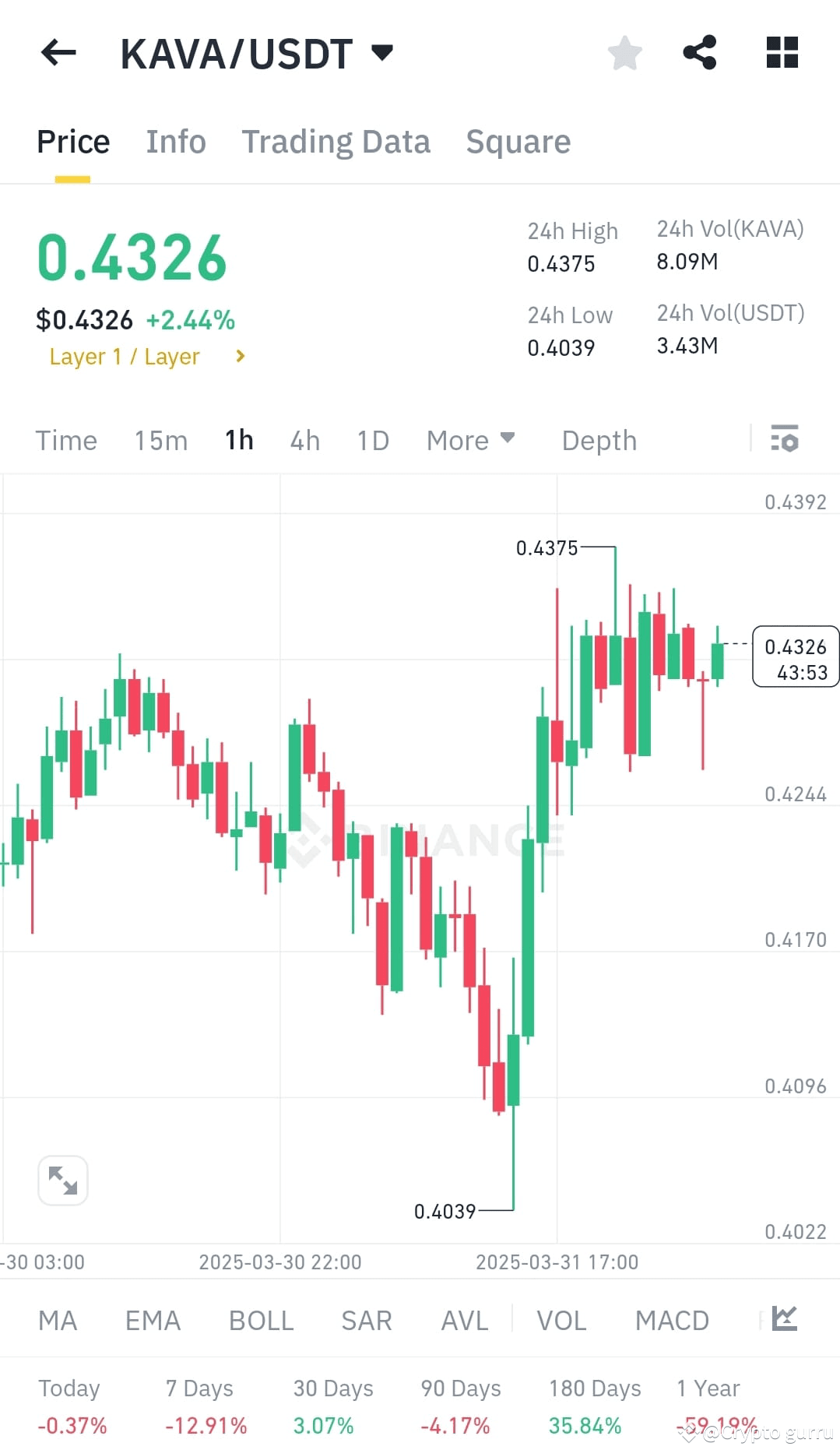Expand the chart to fullscreen

[63, 1181]
